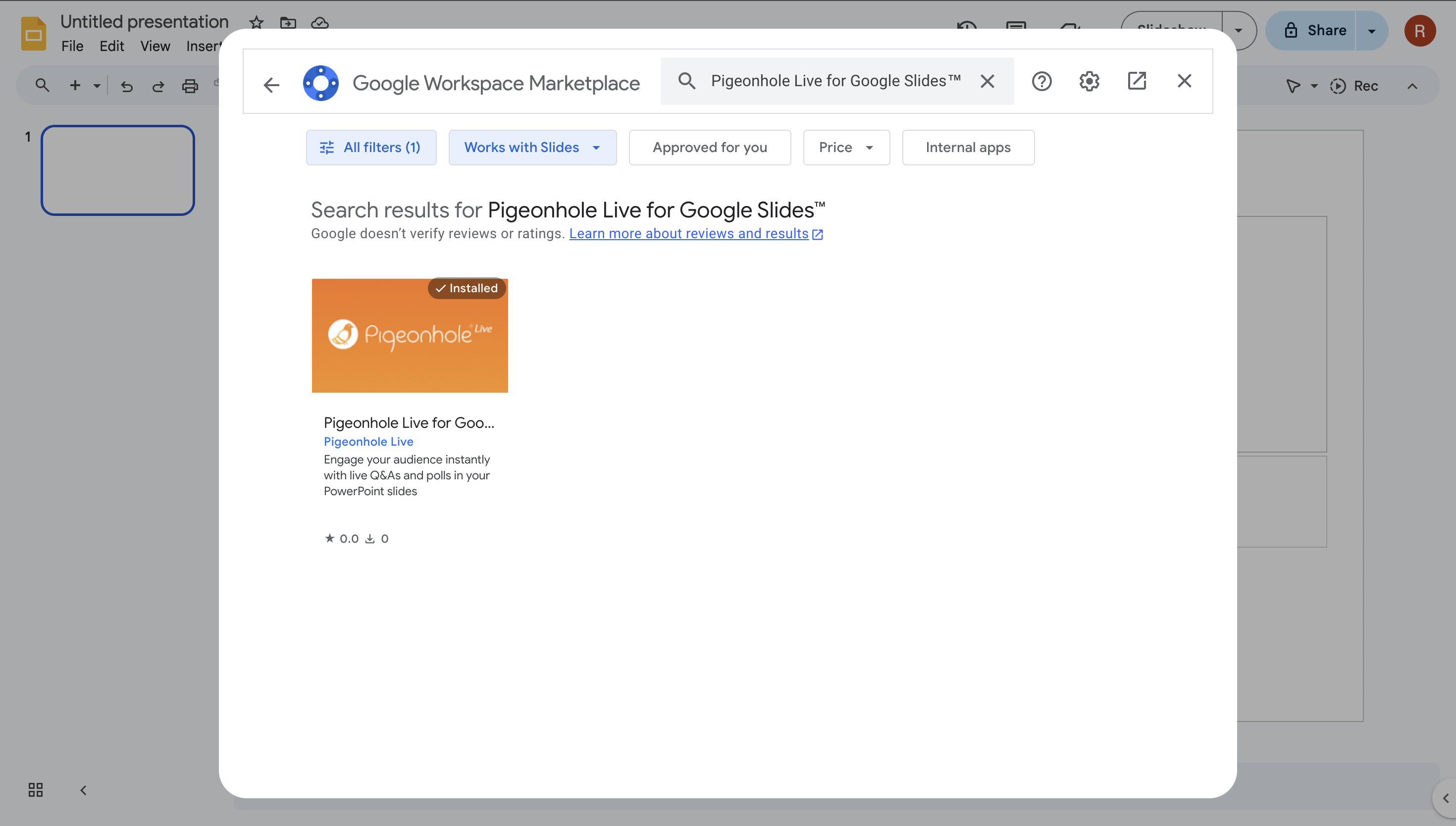Show the side panel
The height and width of the screenshot is (826, 1456).
click(x=1445, y=798)
